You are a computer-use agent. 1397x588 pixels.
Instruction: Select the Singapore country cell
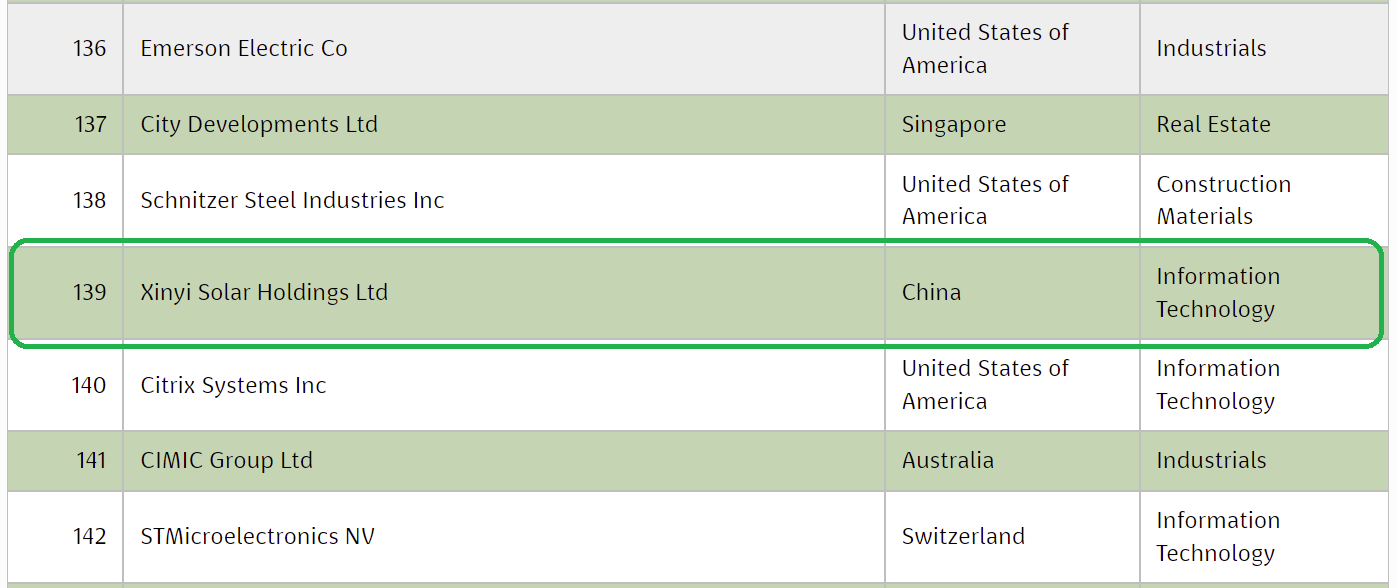pos(953,125)
